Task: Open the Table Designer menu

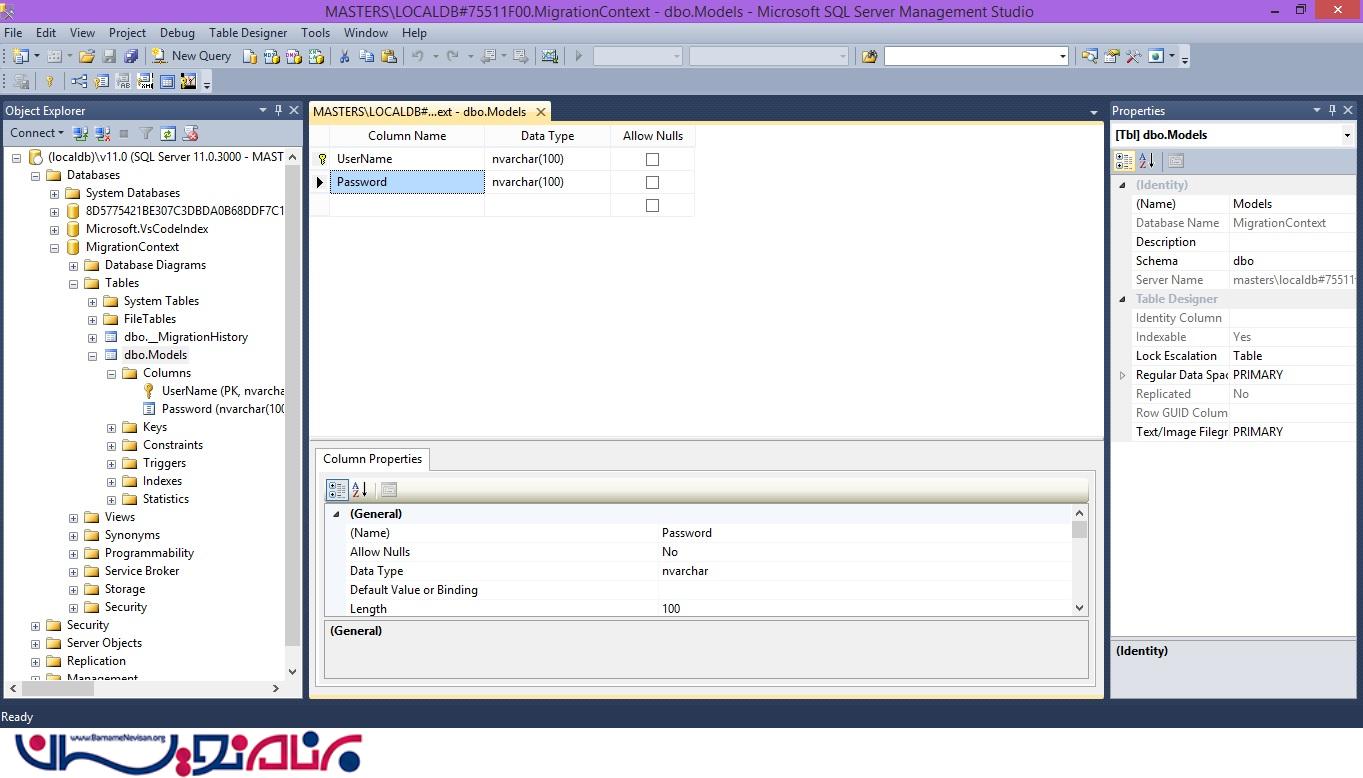Action: click(x=247, y=33)
